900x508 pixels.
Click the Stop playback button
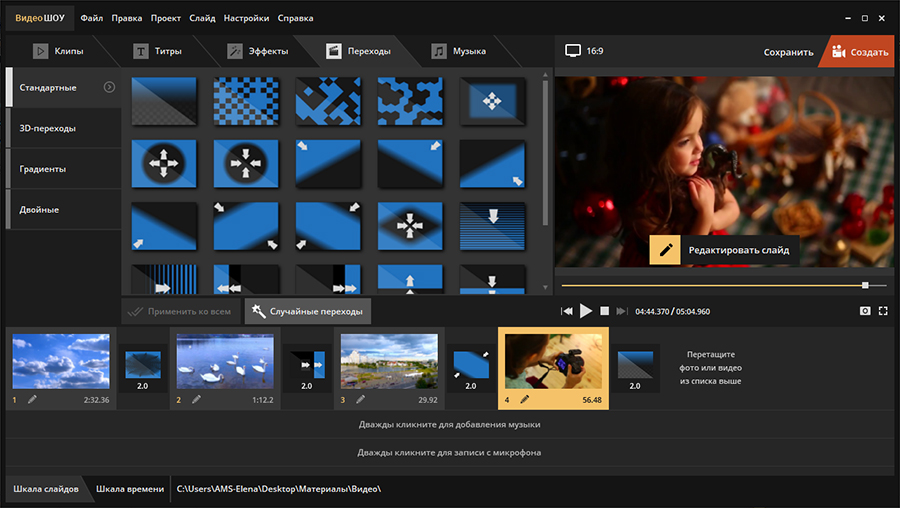(x=605, y=311)
